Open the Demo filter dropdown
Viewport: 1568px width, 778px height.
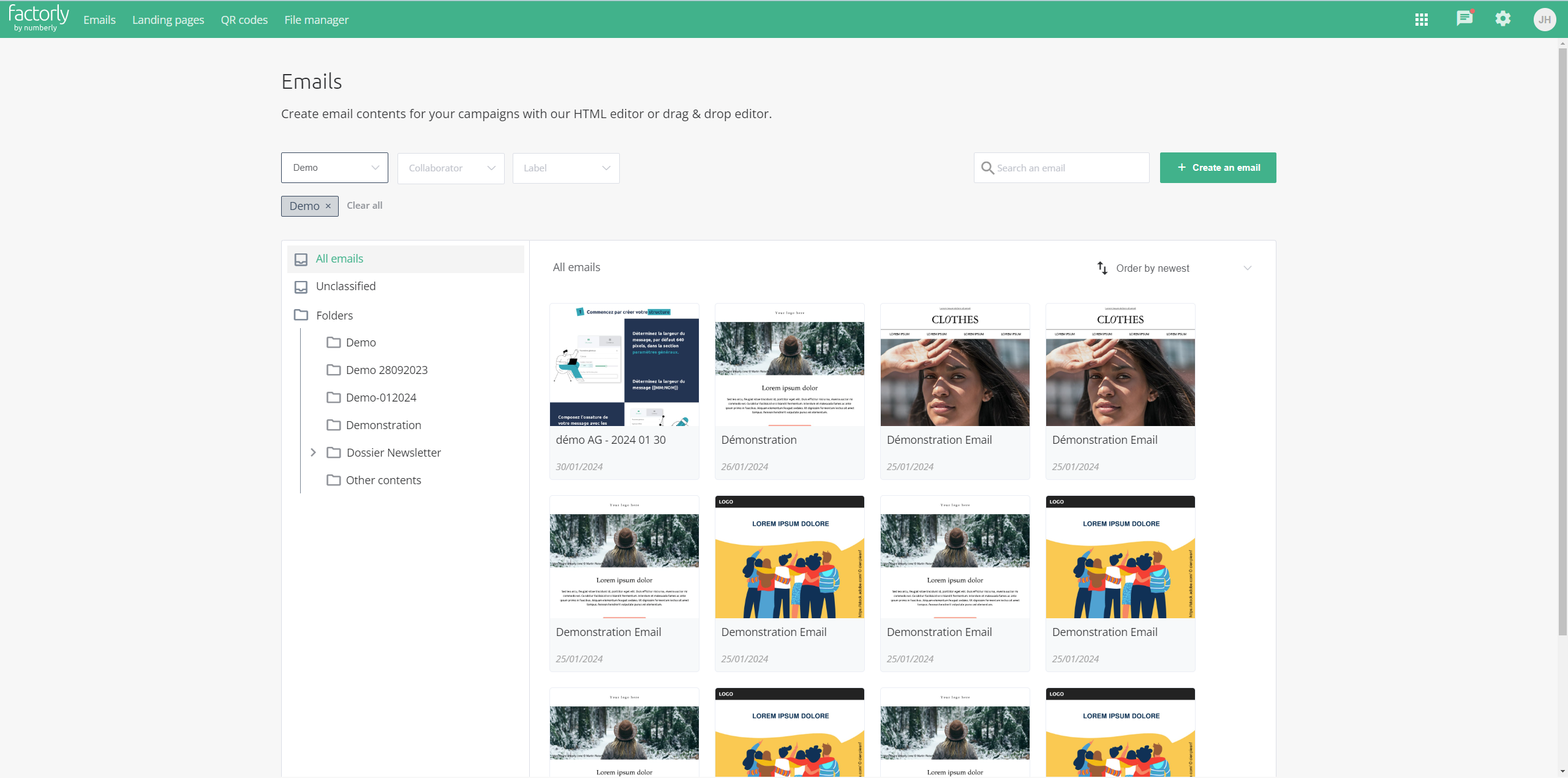click(334, 168)
